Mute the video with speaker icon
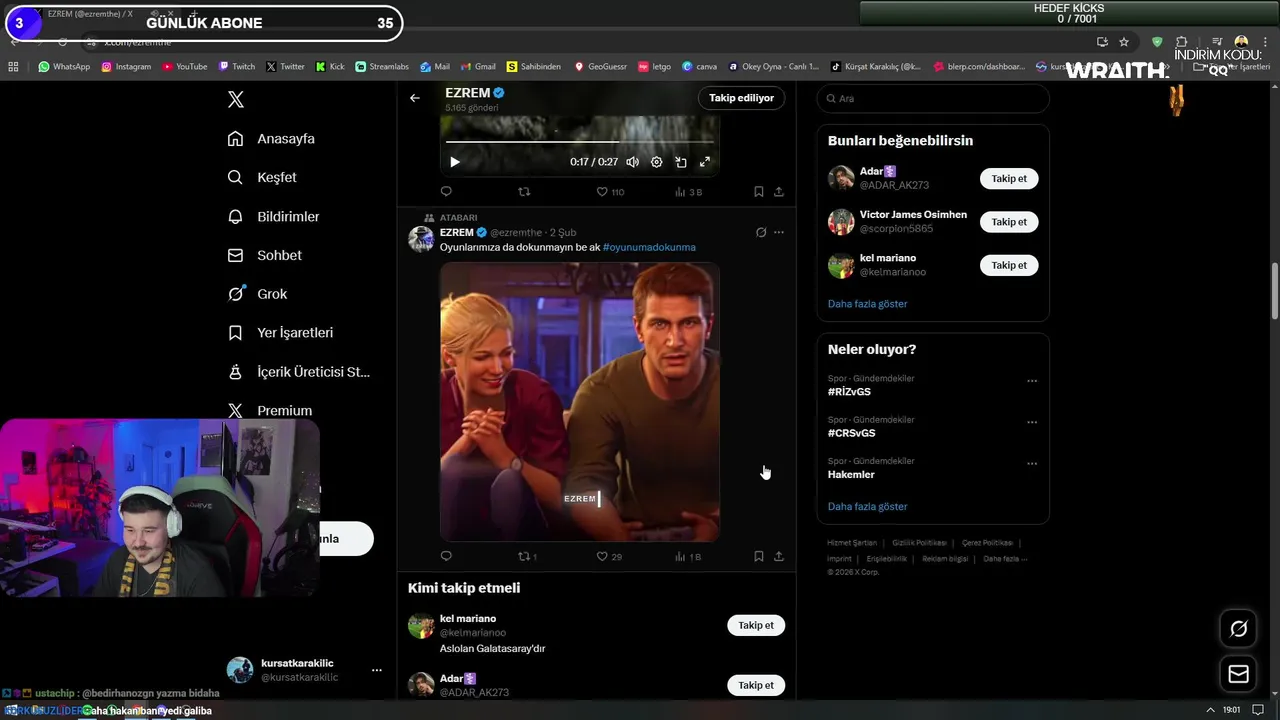 click(x=632, y=162)
